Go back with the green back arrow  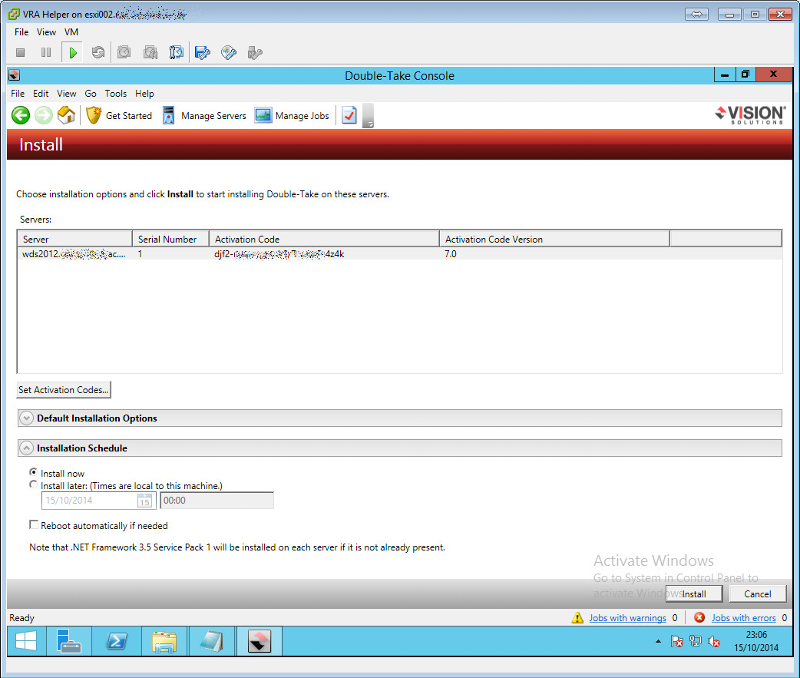pos(21,115)
